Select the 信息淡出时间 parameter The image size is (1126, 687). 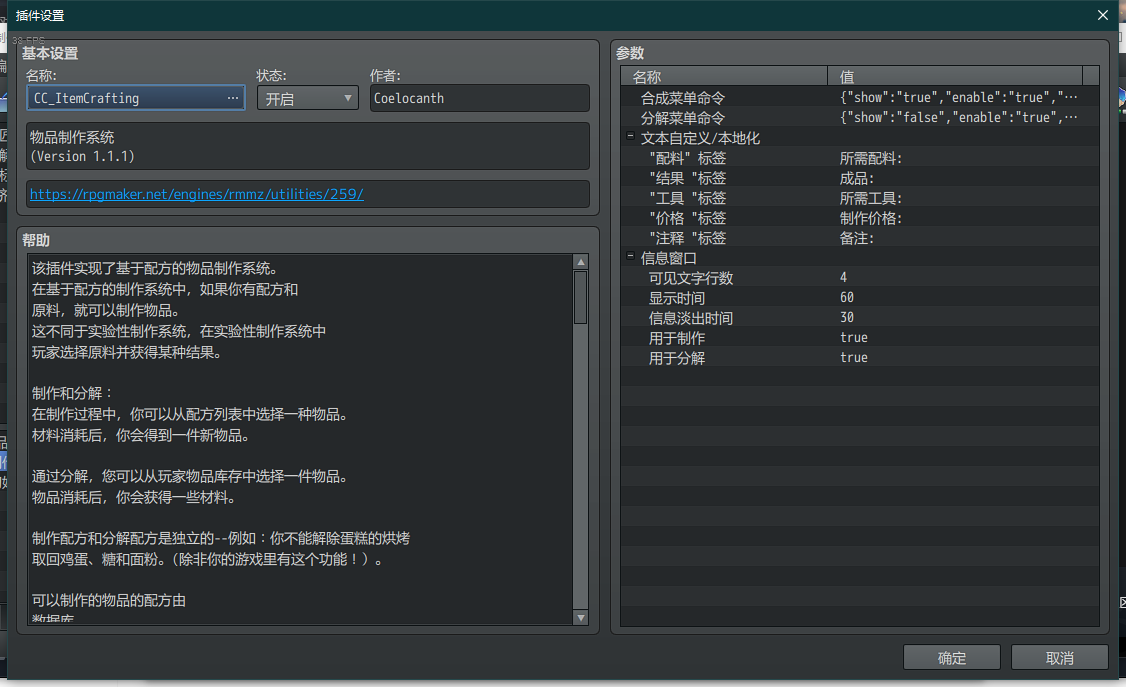click(860, 318)
